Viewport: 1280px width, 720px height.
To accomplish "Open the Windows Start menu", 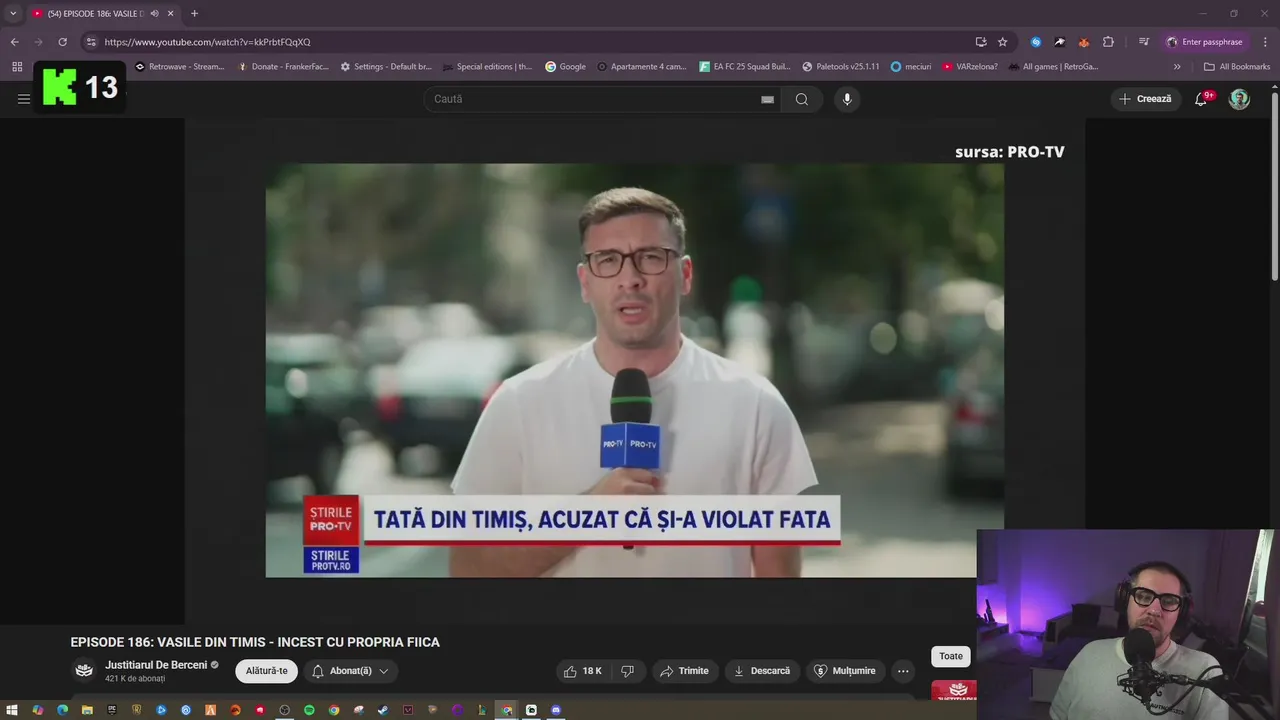I will click(12, 710).
